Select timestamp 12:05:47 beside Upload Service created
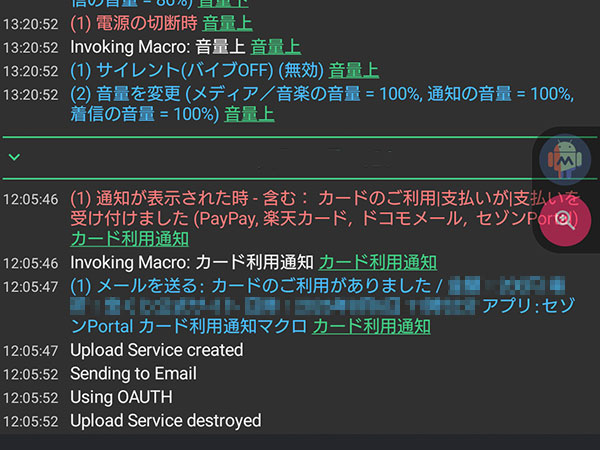The image size is (600, 450). click(x=31, y=351)
